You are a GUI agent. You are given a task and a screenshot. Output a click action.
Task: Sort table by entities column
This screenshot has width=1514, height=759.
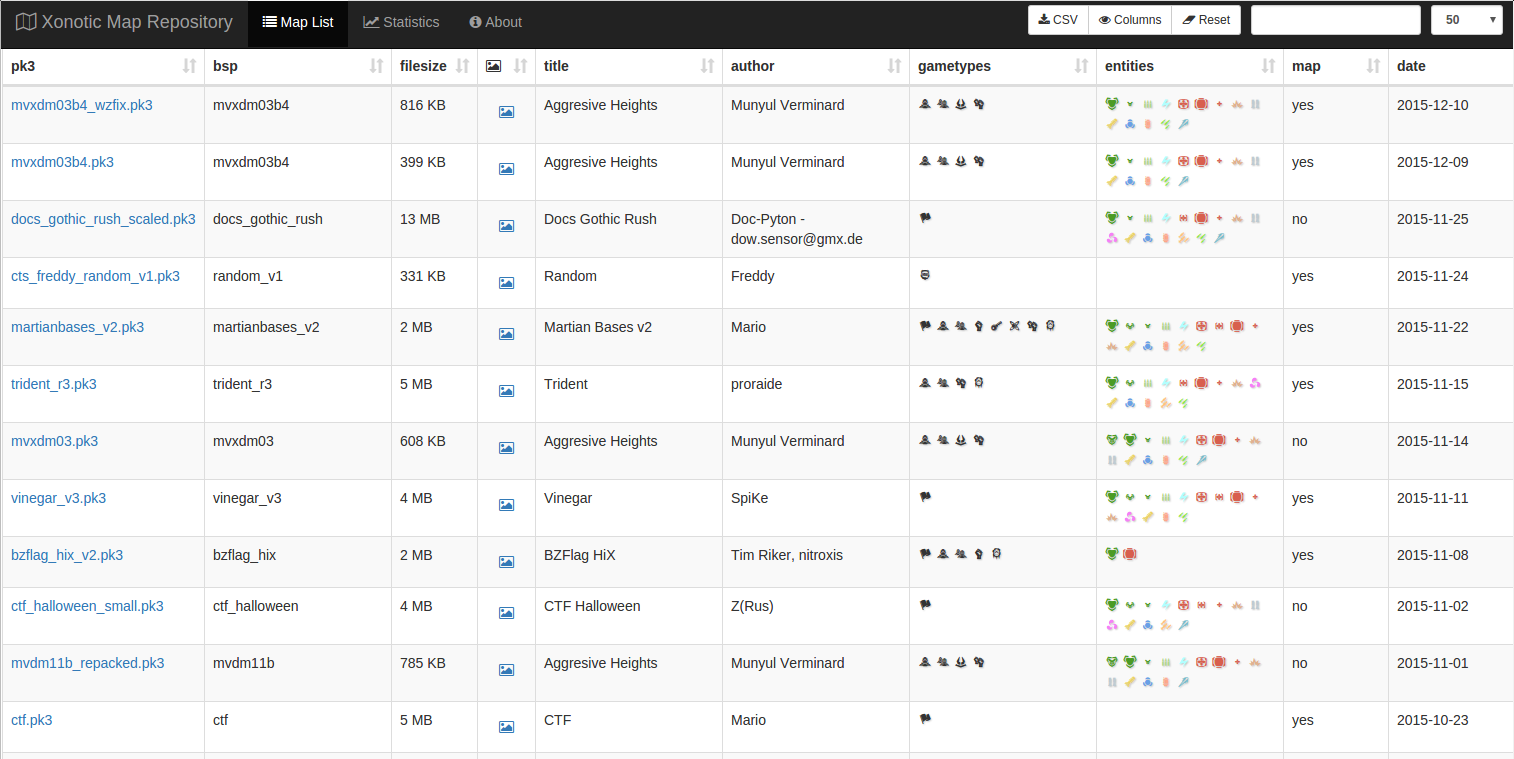[1190, 66]
